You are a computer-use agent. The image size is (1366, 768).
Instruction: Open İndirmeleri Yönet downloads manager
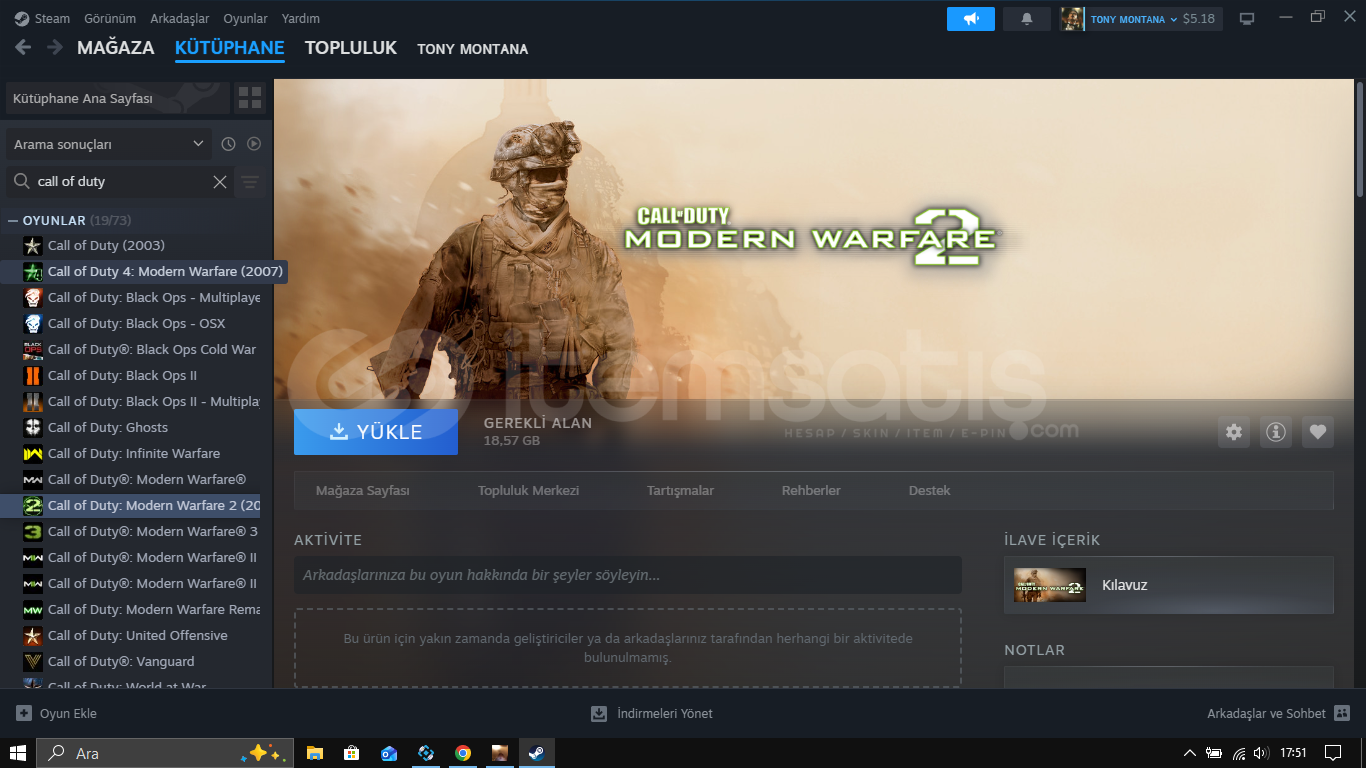click(652, 713)
